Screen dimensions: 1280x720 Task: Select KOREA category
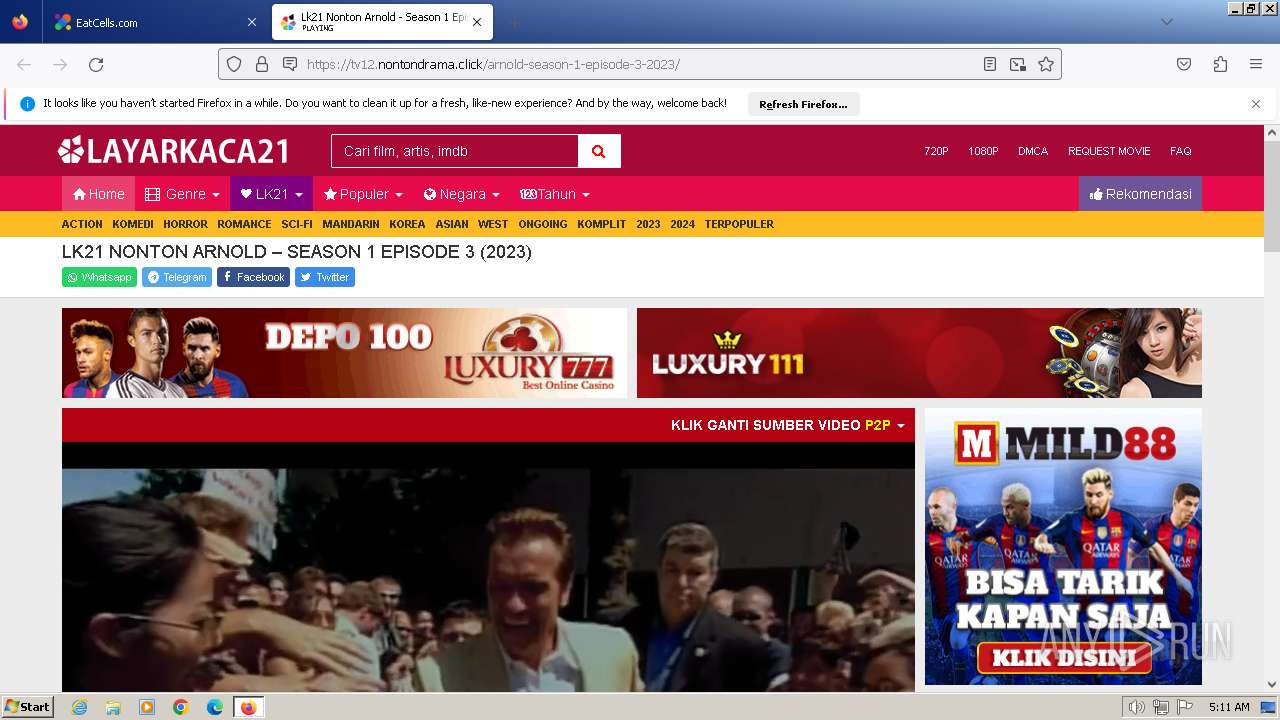407,224
